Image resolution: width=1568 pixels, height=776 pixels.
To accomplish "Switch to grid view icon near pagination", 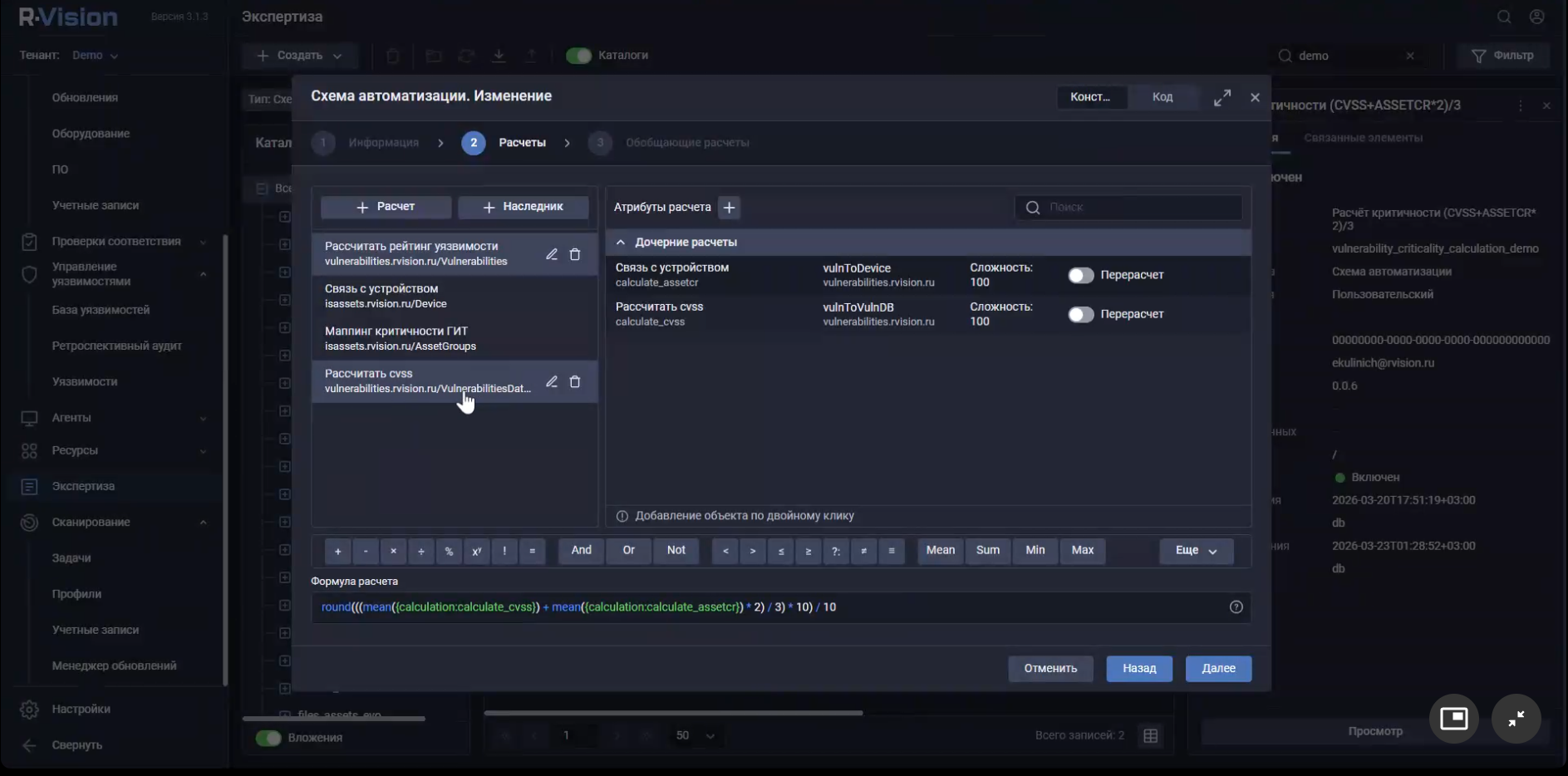I will point(1151,735).
